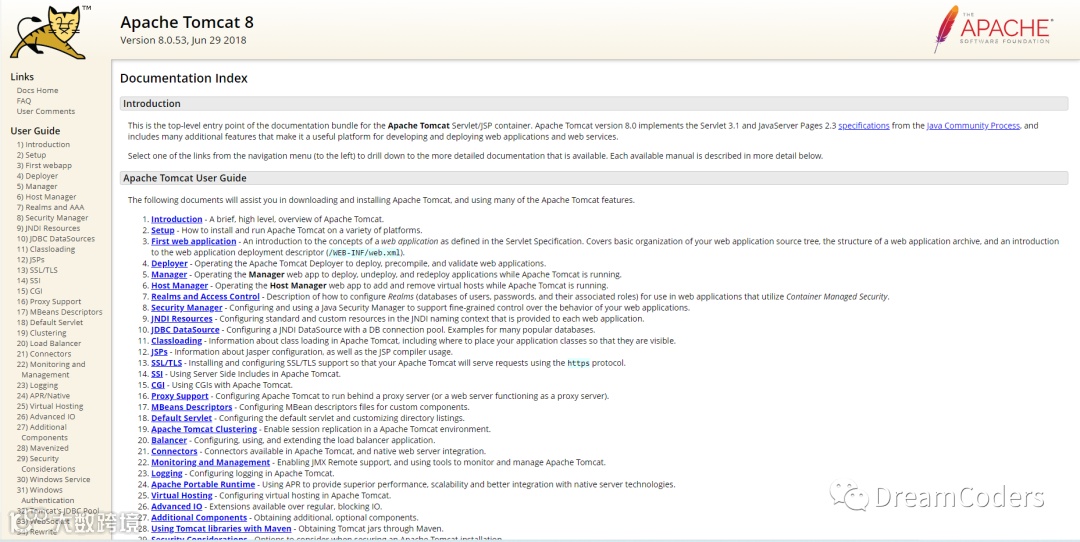Open the Classloading guide link

click(x=177, y=340)
